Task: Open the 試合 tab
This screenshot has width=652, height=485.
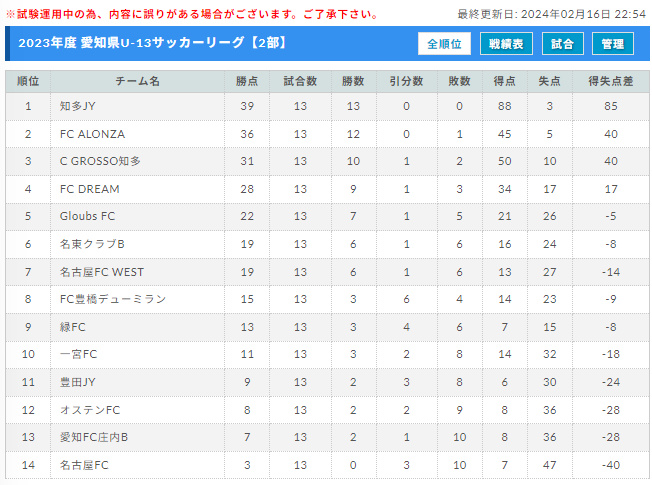Action: [563, 44]
